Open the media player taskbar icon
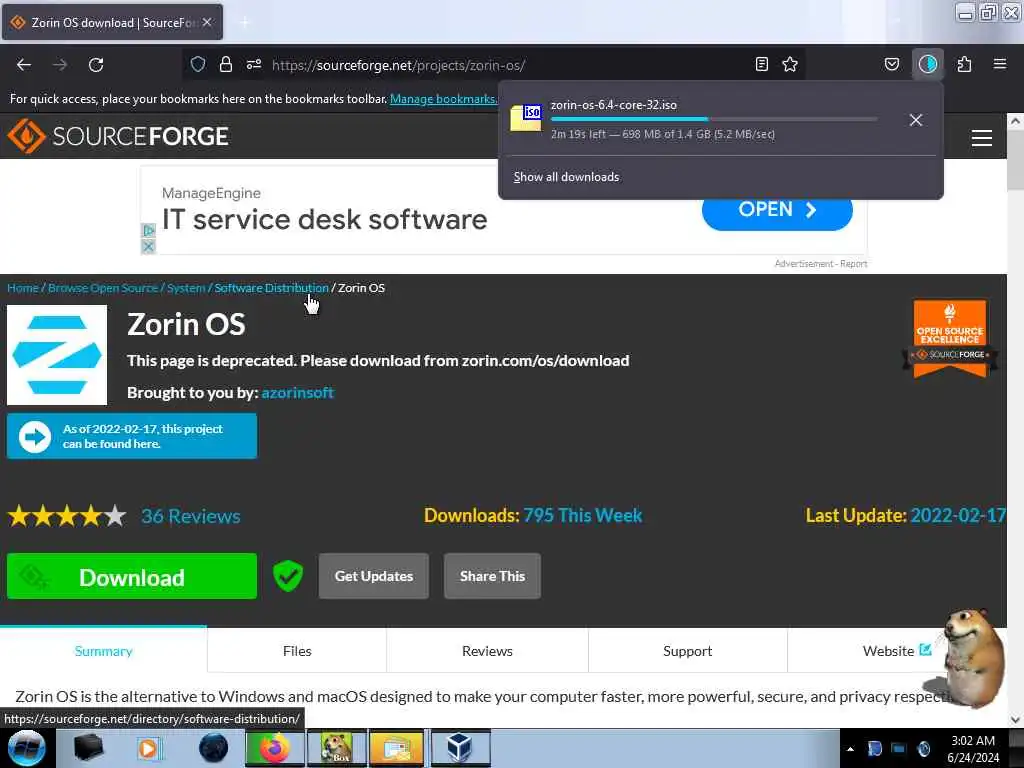 click(x=148, y=748)
